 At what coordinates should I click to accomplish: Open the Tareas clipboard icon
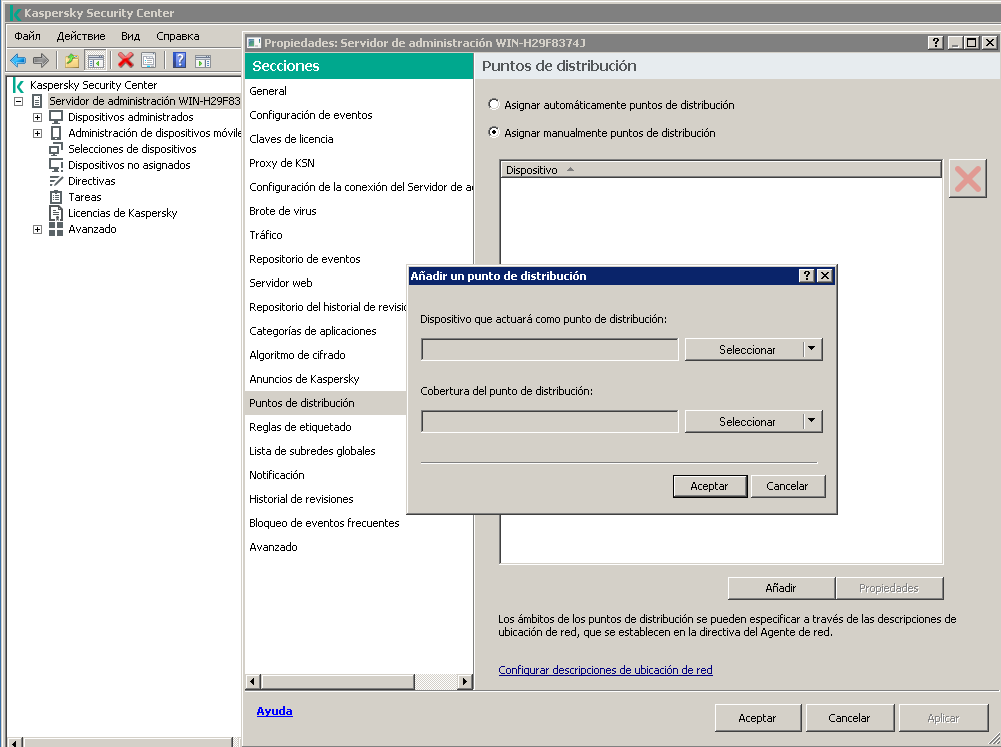coord(57,196)
